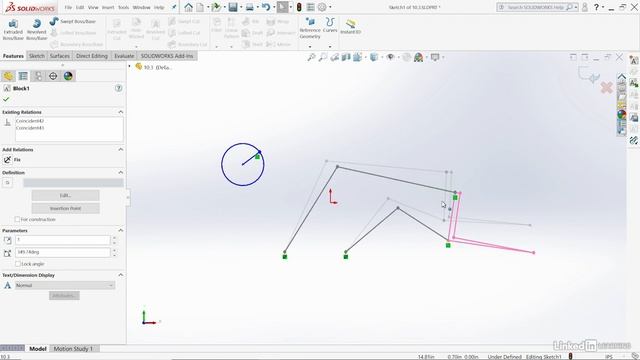Open the FeatureManager design tree tab
Viewport: 640px width, 360px height.
[8, 76]
